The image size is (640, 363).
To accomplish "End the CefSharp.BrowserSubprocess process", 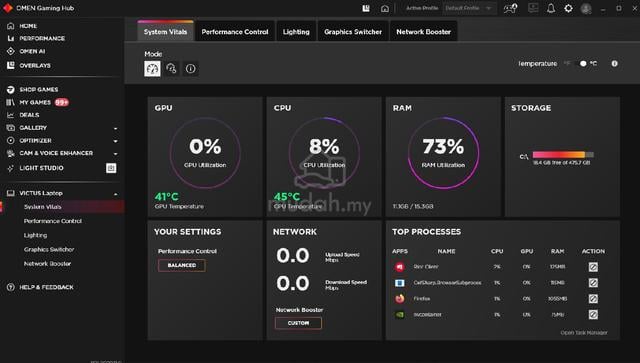I will pos(593,283).
